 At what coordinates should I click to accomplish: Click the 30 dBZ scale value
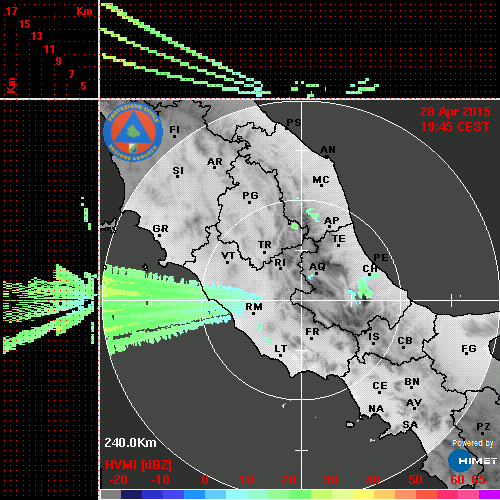(330, 480)
